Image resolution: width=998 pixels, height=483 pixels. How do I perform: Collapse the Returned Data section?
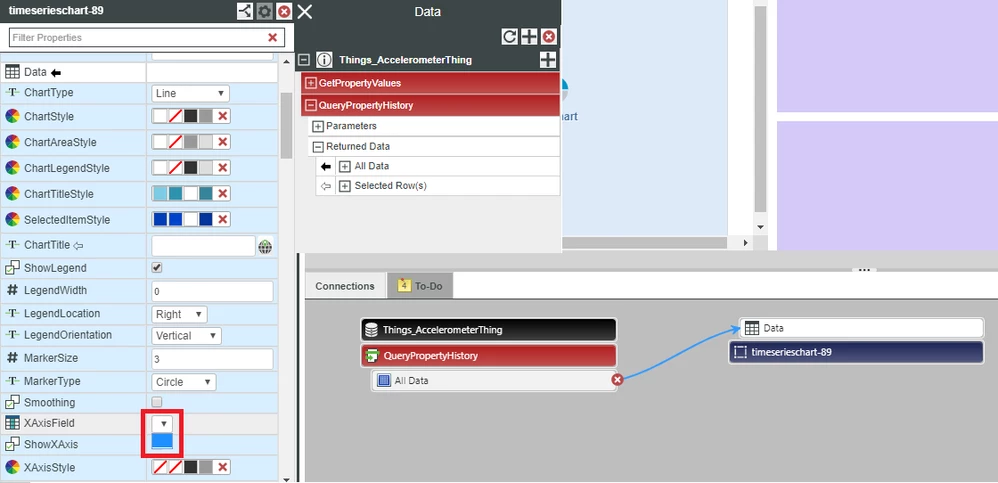click(318, 146)
